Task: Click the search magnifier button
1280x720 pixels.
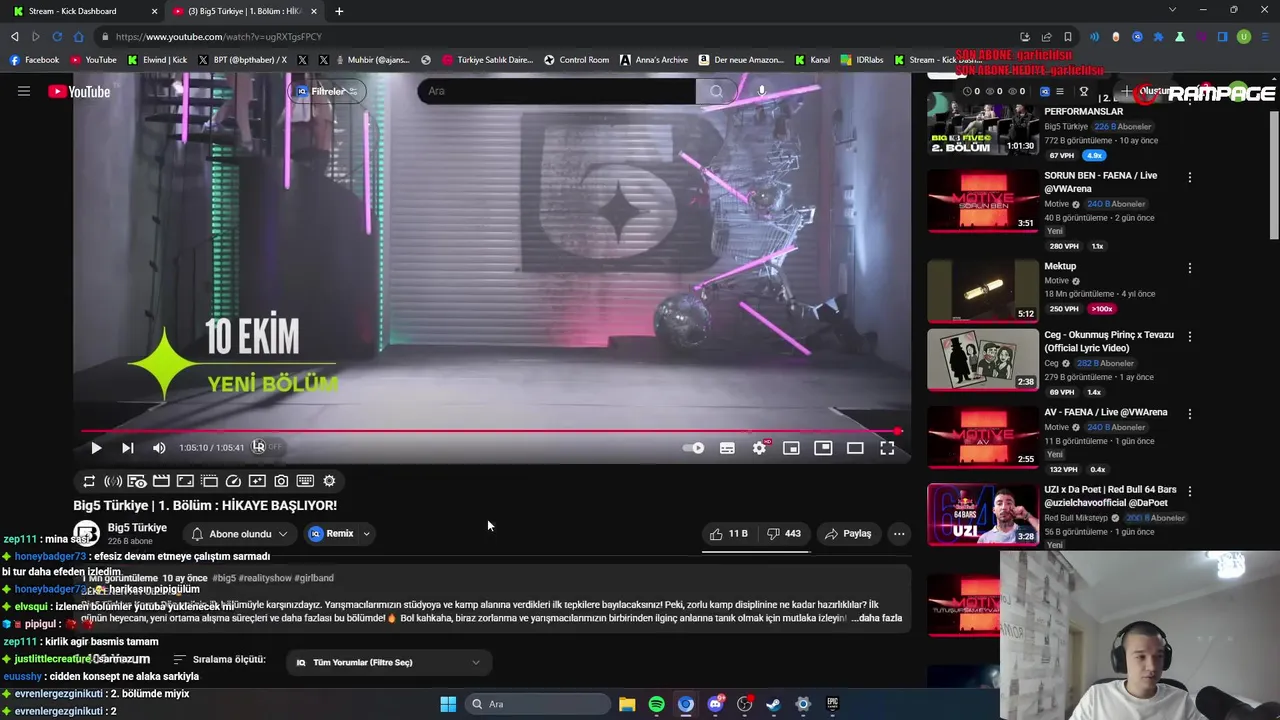Action: (x=716, y=91)
